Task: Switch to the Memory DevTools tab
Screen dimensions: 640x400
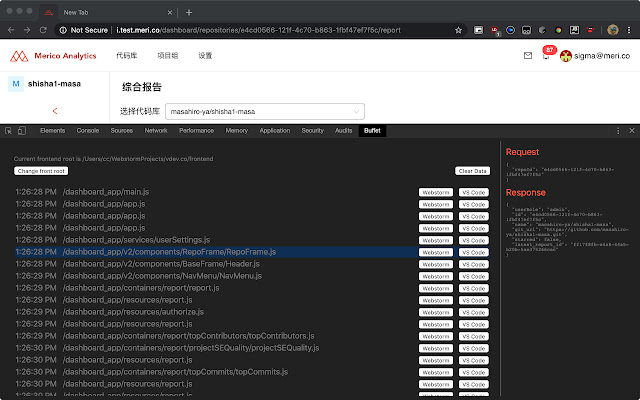Action: (x=237, y=131)
